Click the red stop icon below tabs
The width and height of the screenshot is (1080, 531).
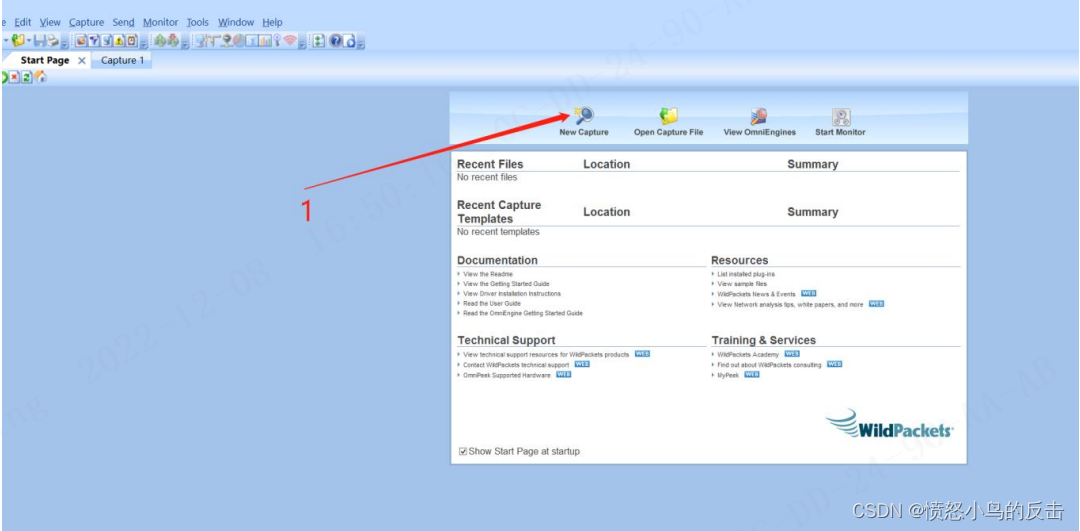[14, 77]
